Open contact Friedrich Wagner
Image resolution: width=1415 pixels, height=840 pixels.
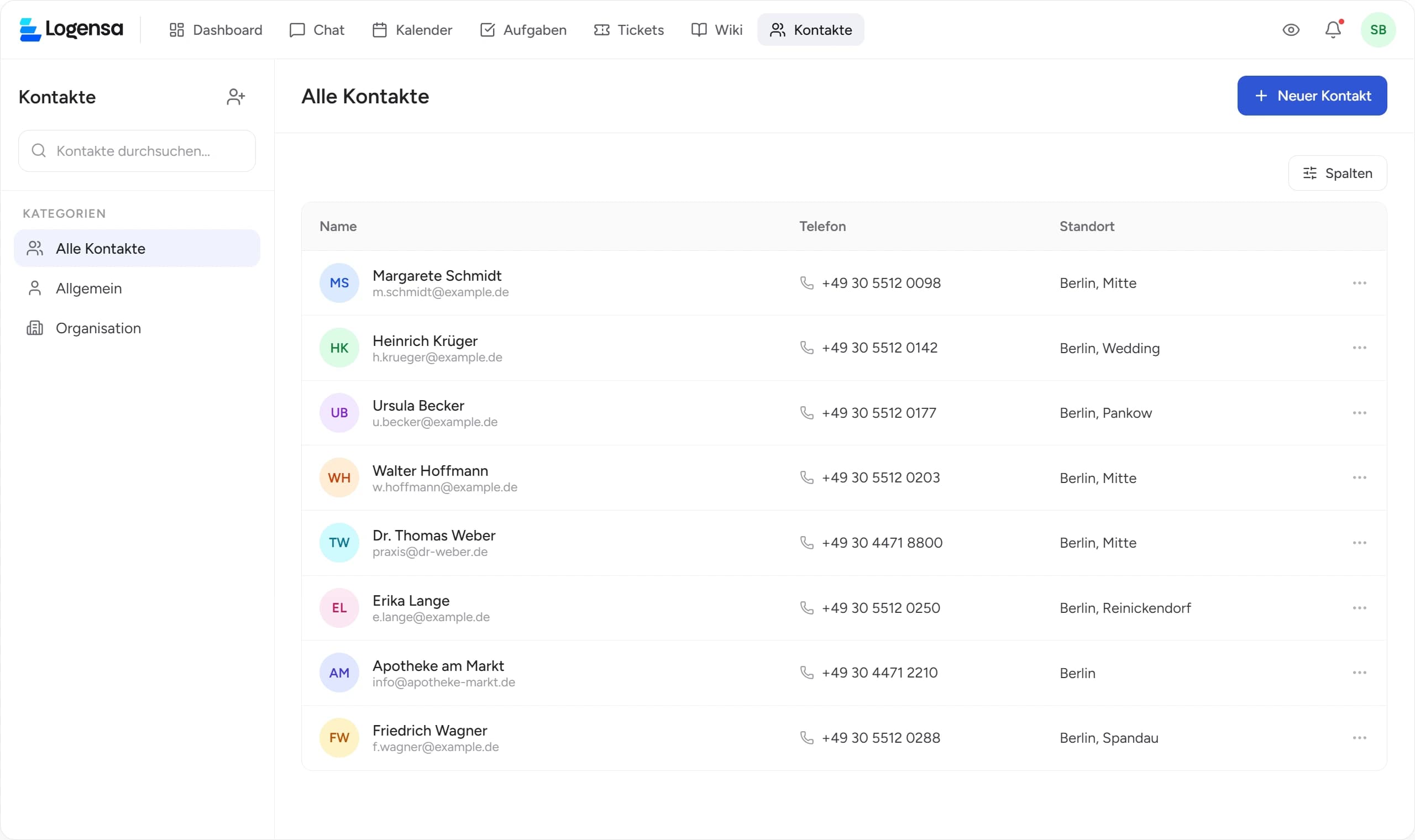pos(429,730)
